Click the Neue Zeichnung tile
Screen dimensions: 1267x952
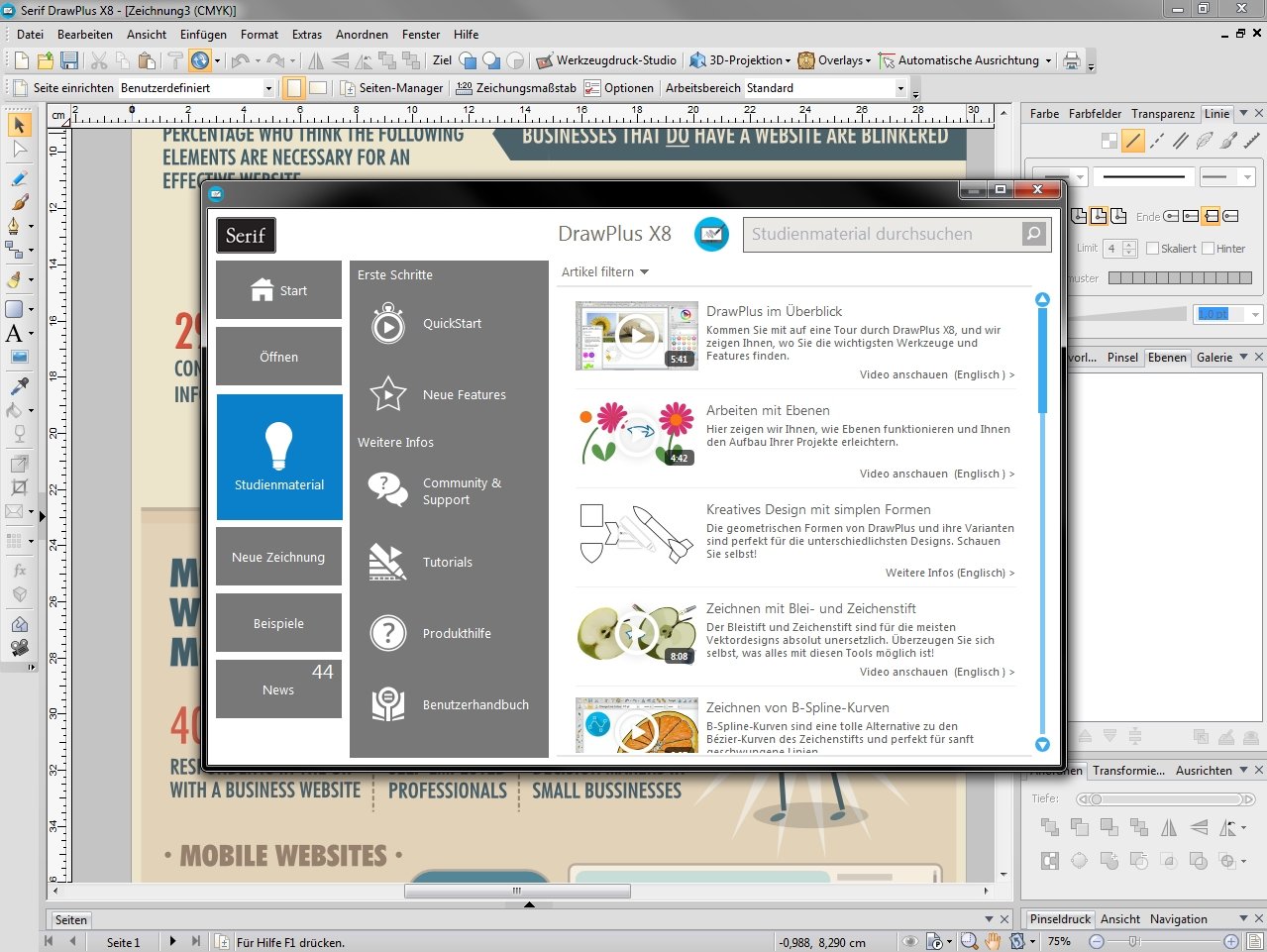point(278,557)
